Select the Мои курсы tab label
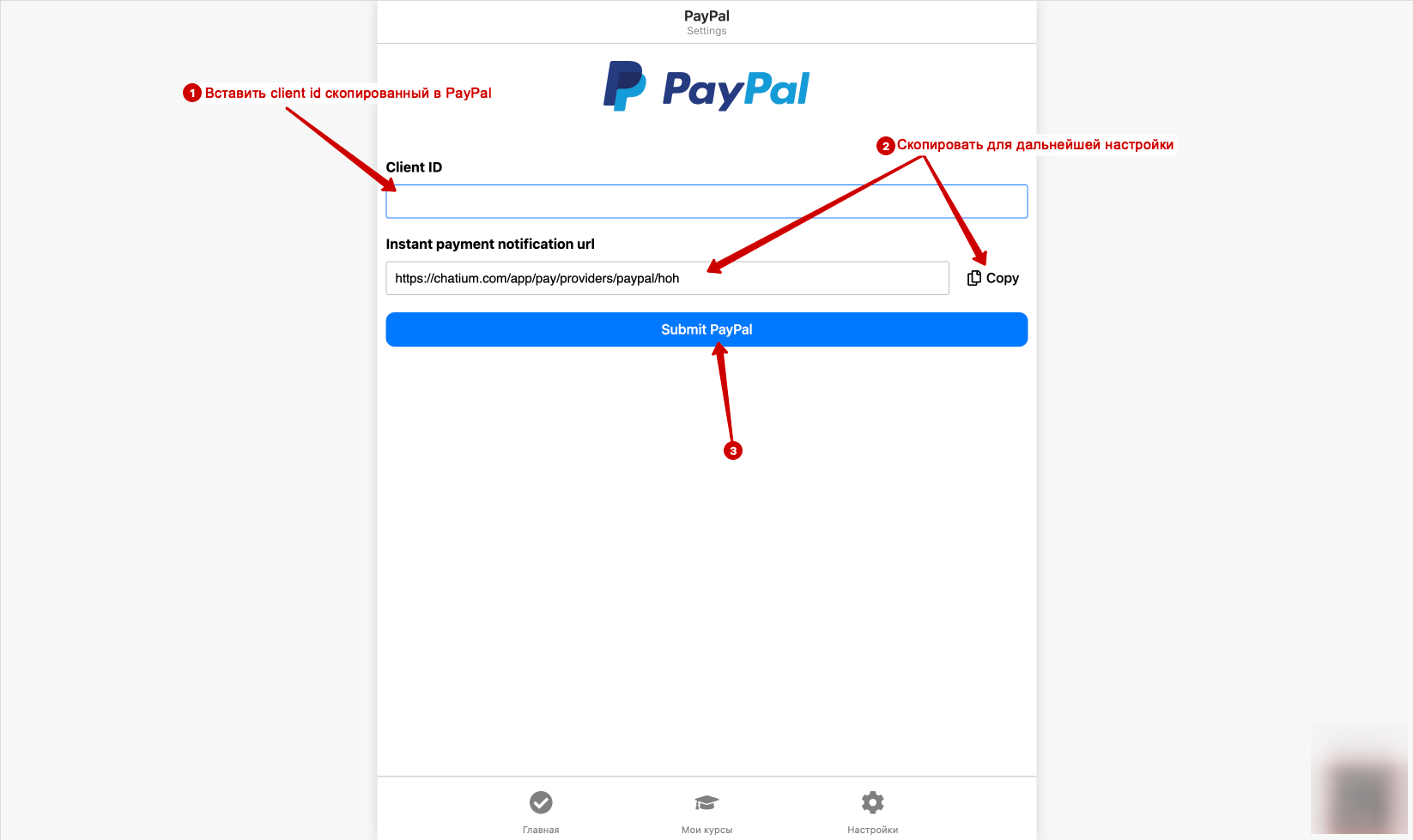The width and height of the screenshot is (1413, 840). click(x=706, y=830)
